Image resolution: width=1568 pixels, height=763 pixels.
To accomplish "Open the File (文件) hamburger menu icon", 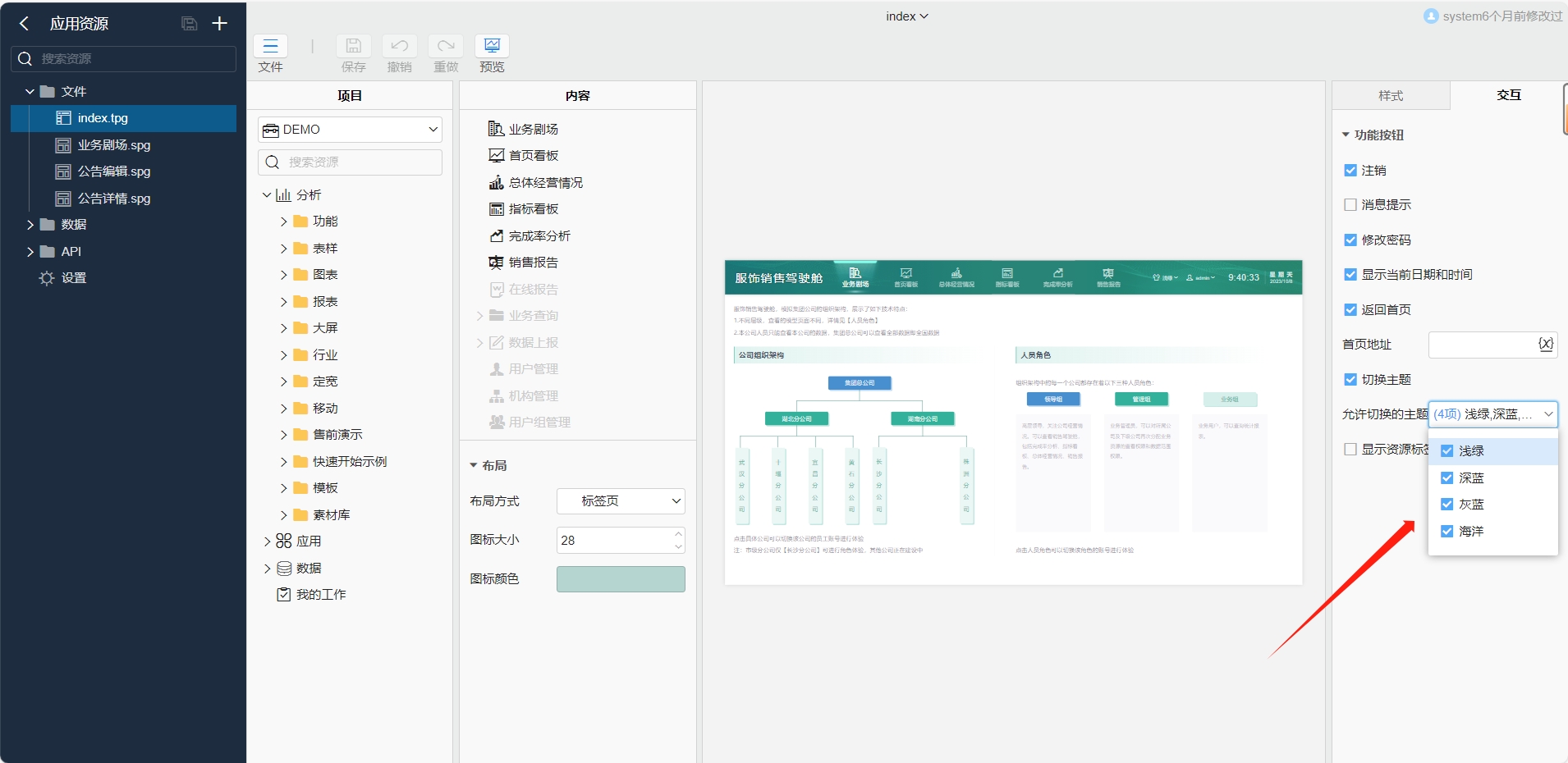I will [270, 46].
